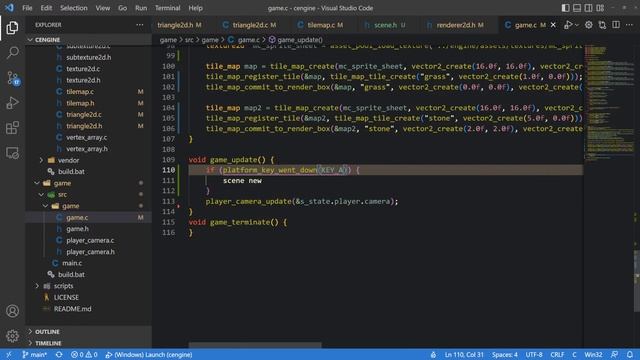The image size is (640, 360).
Task: Open editor more actions ellipsis
Action: click(629, 25)
